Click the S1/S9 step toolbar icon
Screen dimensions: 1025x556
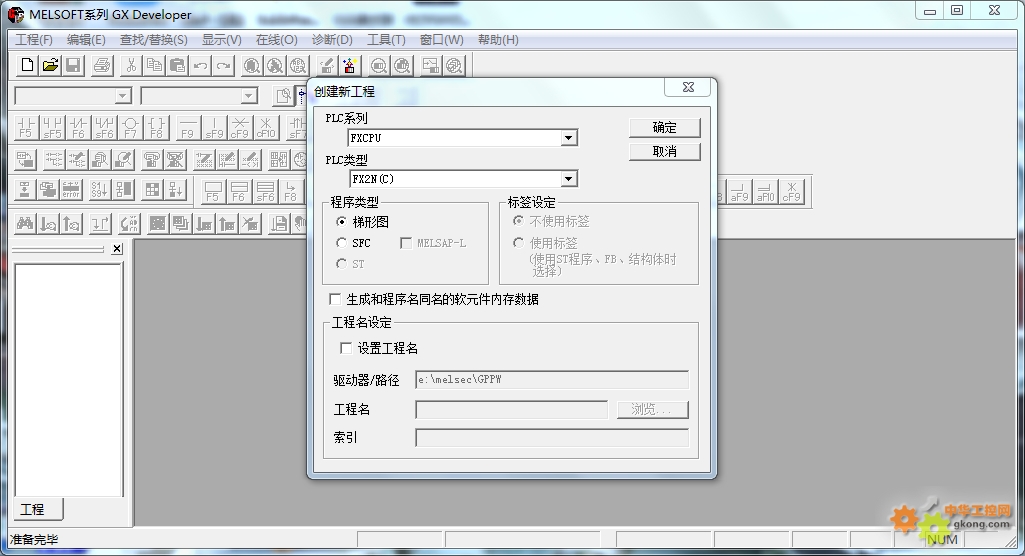tap(99, 190)
